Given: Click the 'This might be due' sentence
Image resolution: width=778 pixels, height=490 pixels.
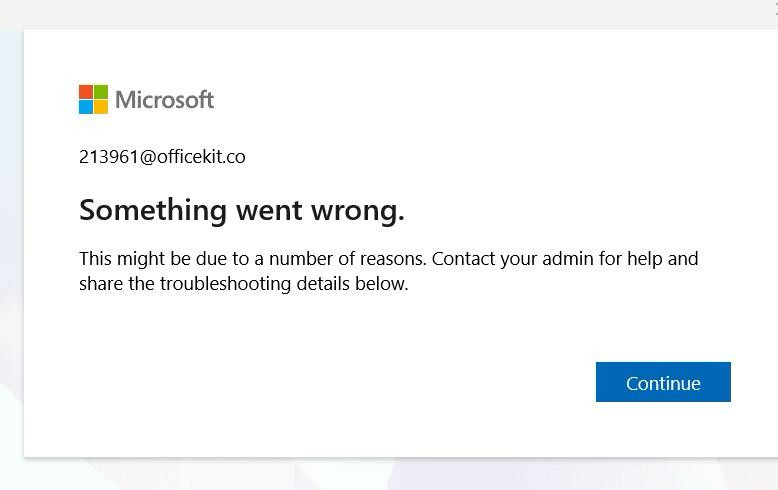Looking at the screenshot, I should pyautogui.click(x=253, y=258).
